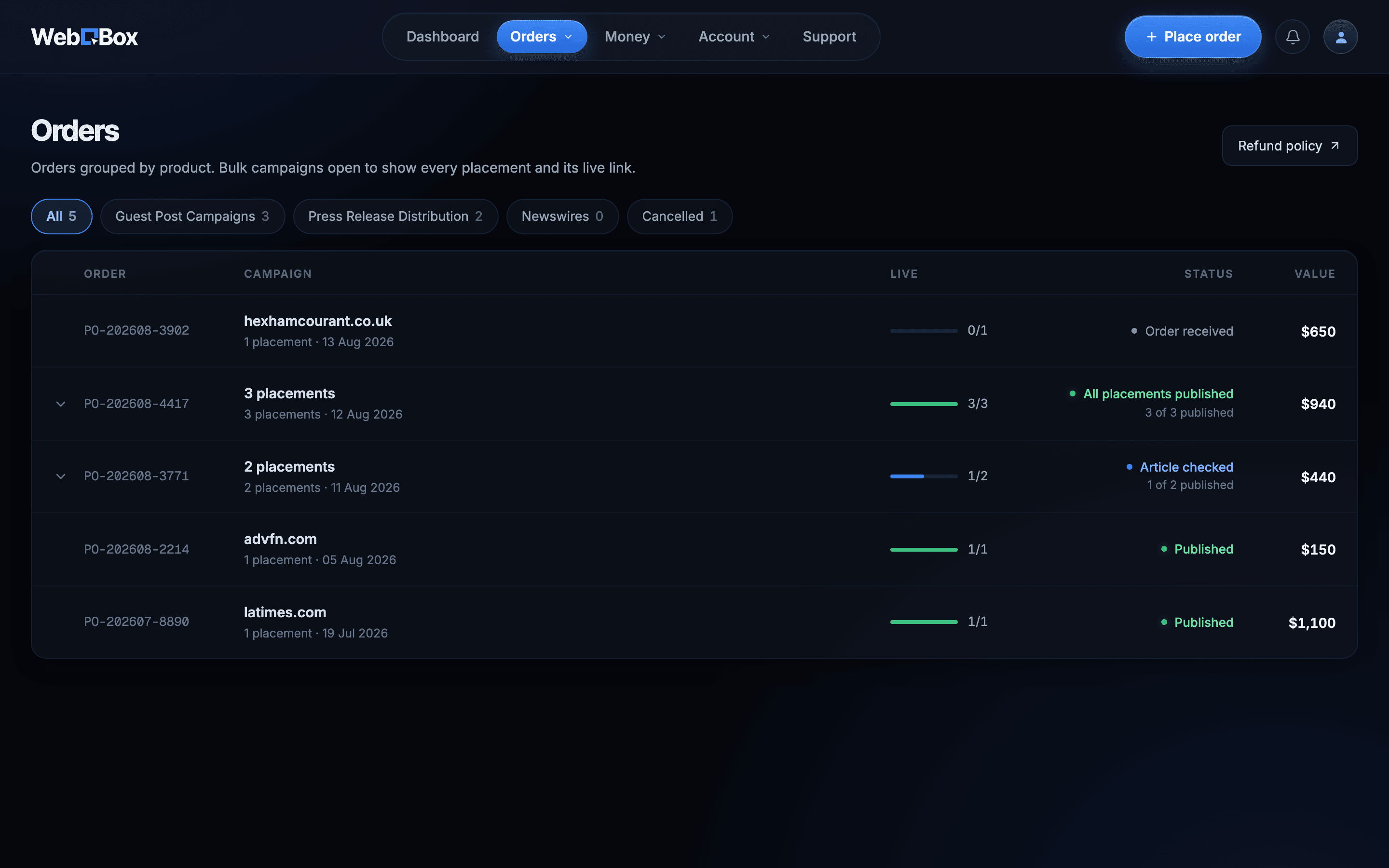Image resolution: width=1389 pixels, height=868 pixels.
Task: Expand order PO-202608-3771 row chevron
Action: (x=61, y=476)
